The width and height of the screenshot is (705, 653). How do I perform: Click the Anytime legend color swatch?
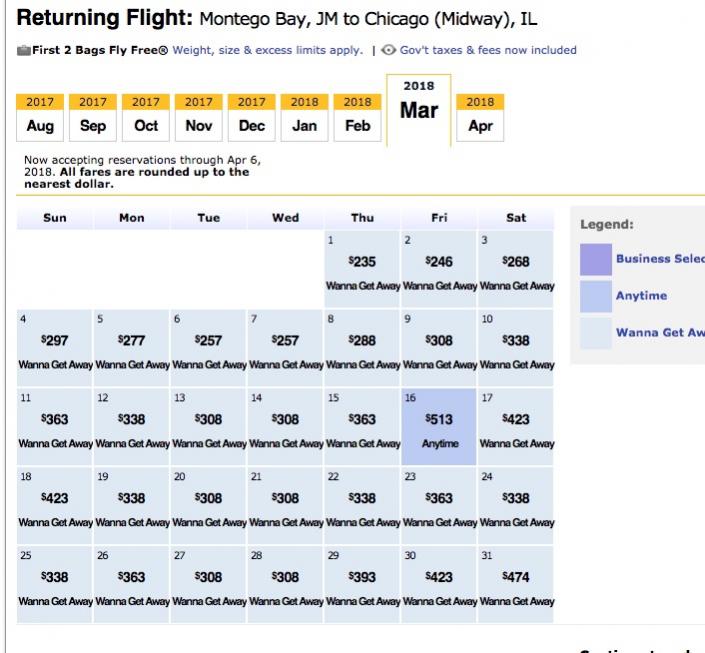point(595,296)
